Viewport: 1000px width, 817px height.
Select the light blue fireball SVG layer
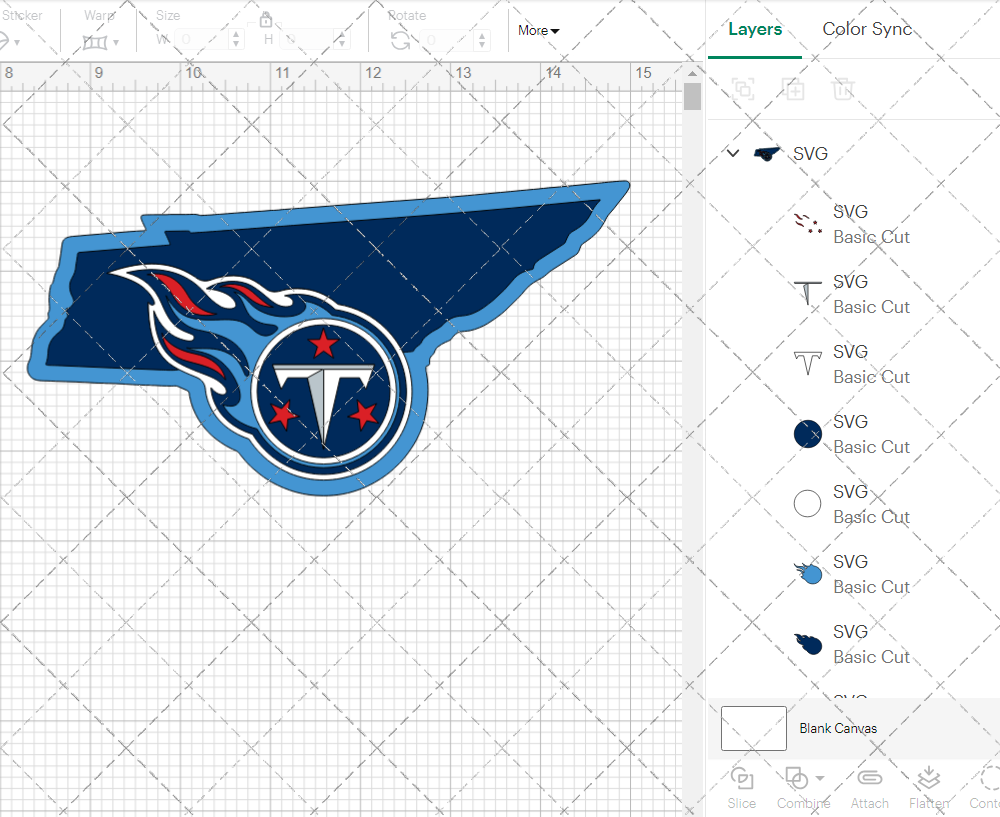[851, 574]
